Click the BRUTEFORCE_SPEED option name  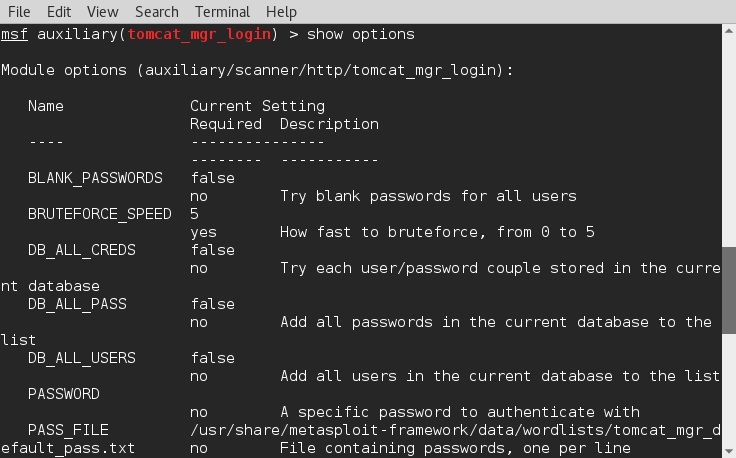(100, 214)
